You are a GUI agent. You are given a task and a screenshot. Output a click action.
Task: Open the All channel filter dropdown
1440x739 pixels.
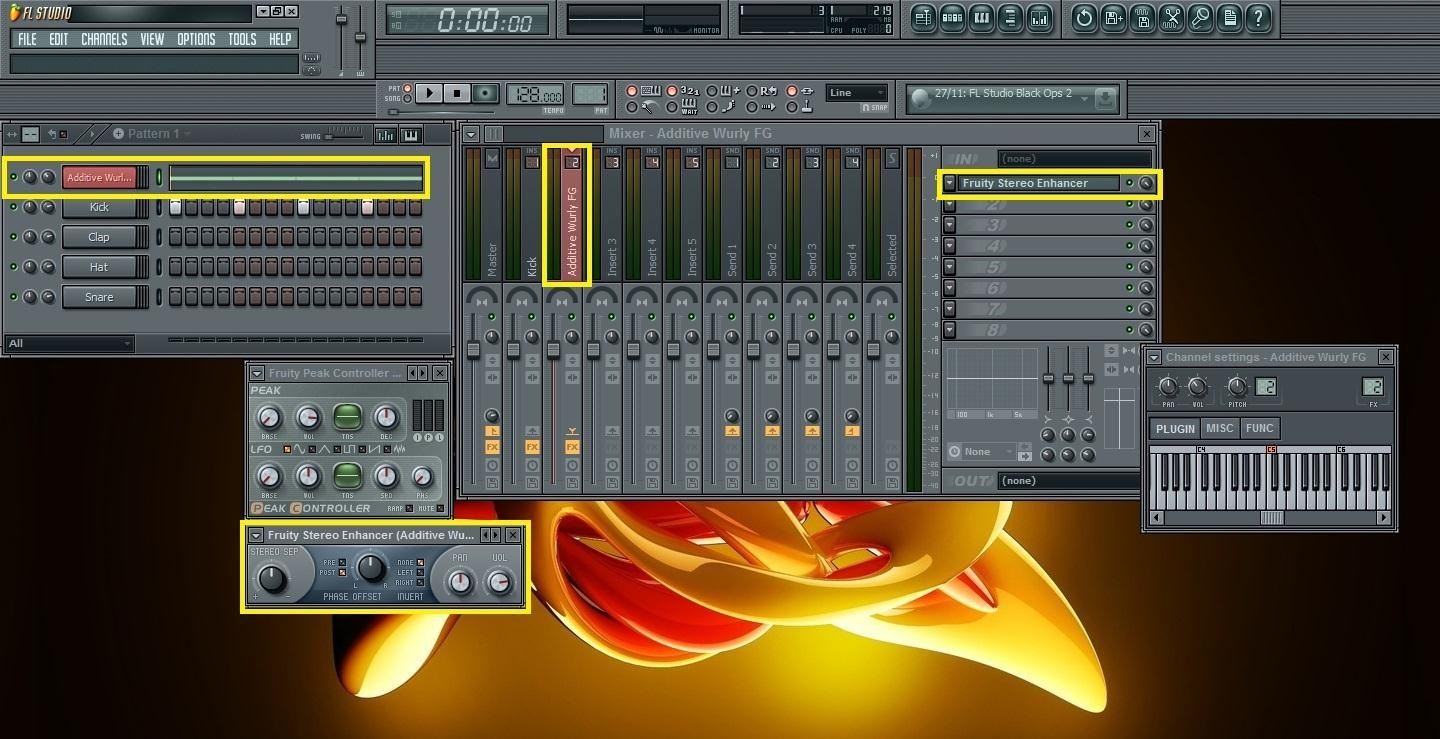[69, 343]
